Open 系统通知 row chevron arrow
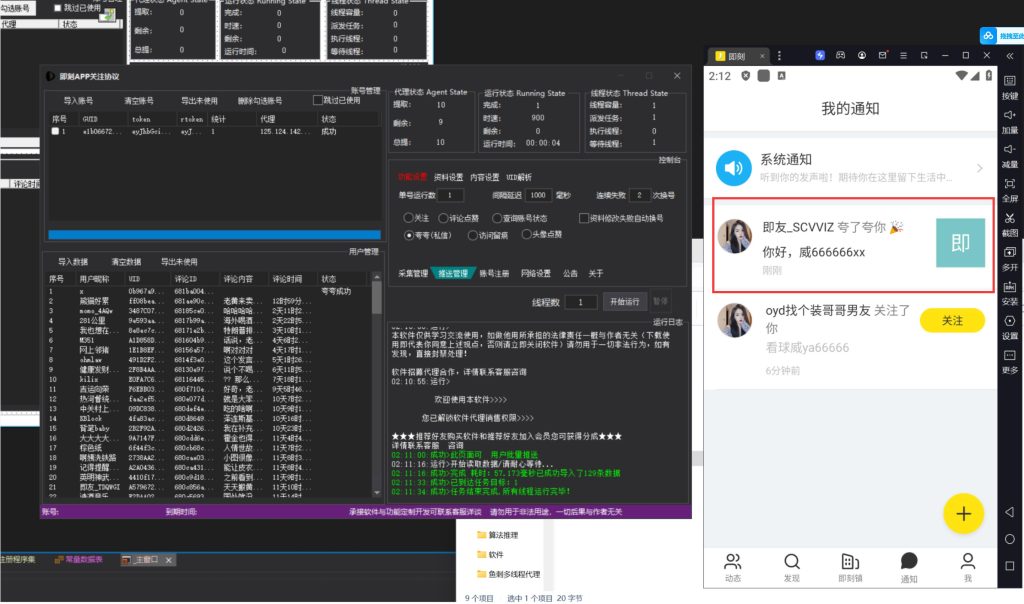This screenshot has height=604, width=1024. coord(979,168)
